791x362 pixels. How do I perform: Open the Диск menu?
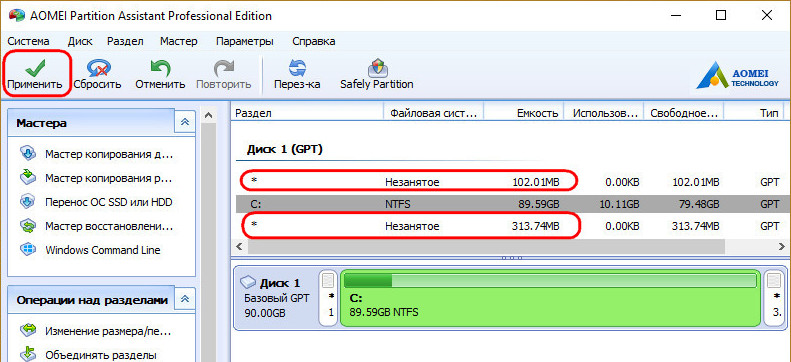pos(80,41)
